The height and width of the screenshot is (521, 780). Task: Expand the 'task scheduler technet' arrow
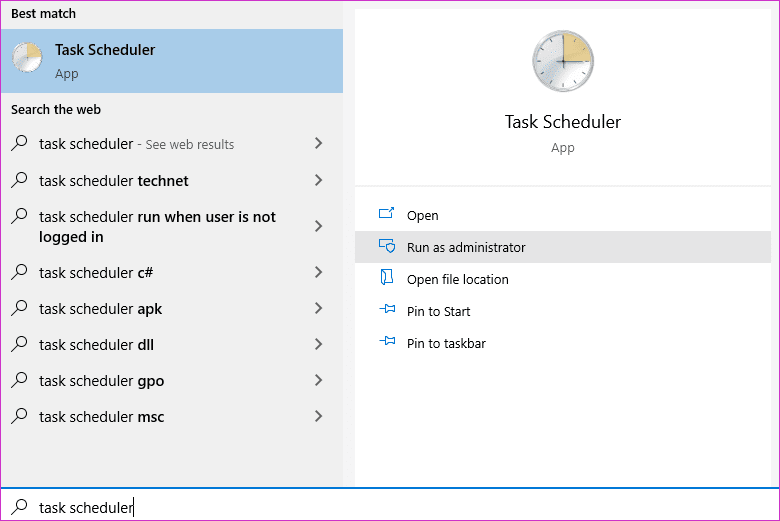(x=318, y=180)
